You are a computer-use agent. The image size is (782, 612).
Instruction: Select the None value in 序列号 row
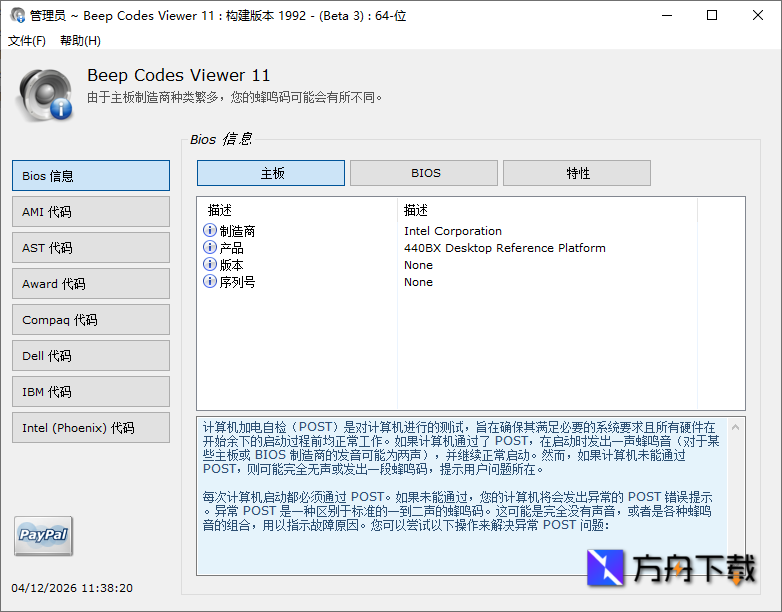pyautogui.click(x=418, y=282)
